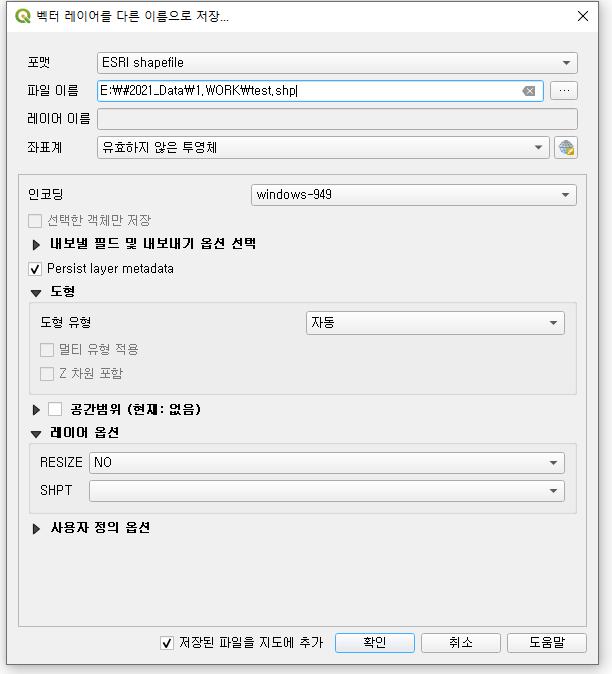Open the RESIZE dropdown showing NO
This screenshot has width=612, height=674.
(x=327, y=463)
